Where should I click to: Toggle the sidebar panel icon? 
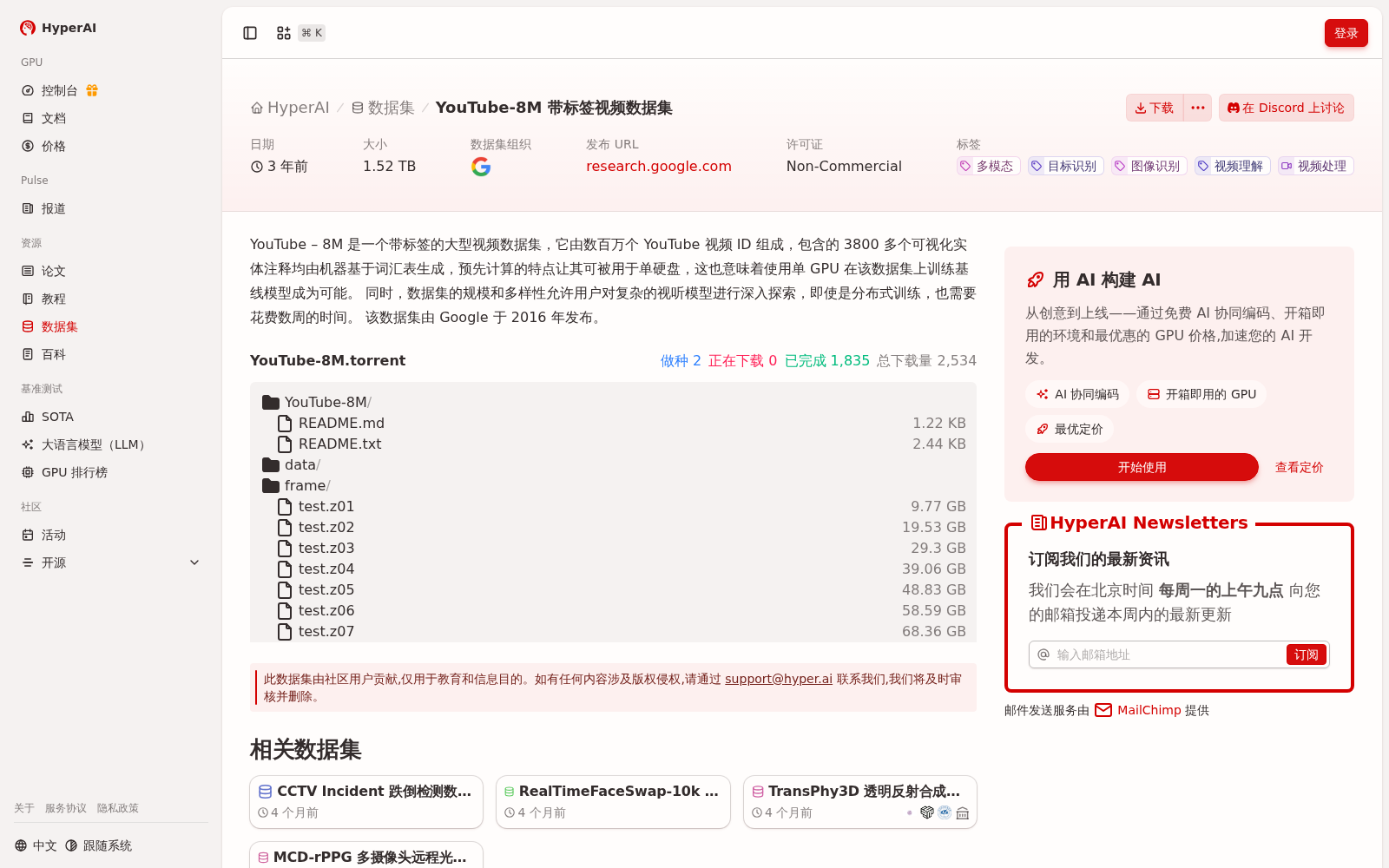250,33
